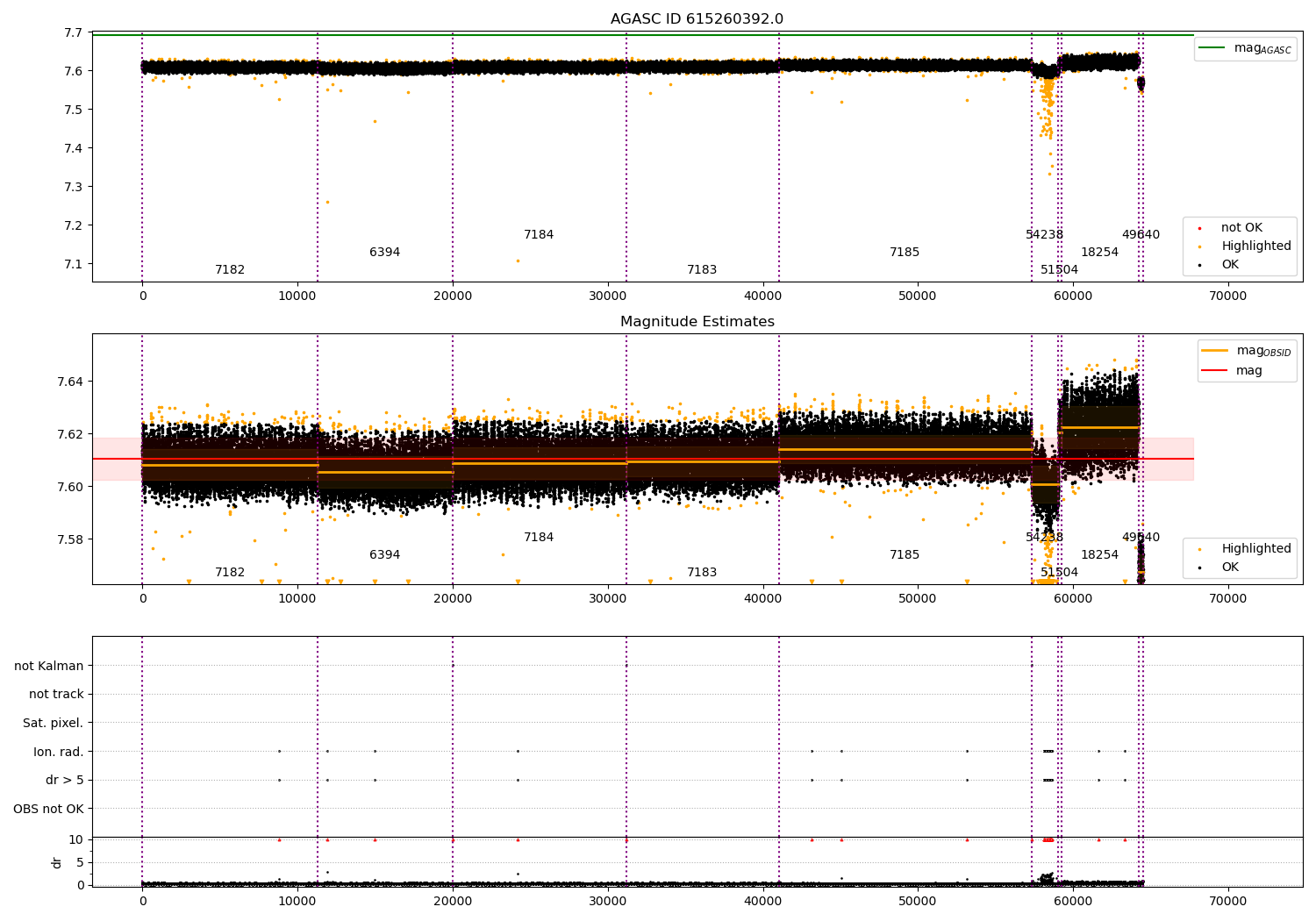This screenshot has height=921, width=1316.
Task: Click the dr axis tick label 5
Action: 80,862
